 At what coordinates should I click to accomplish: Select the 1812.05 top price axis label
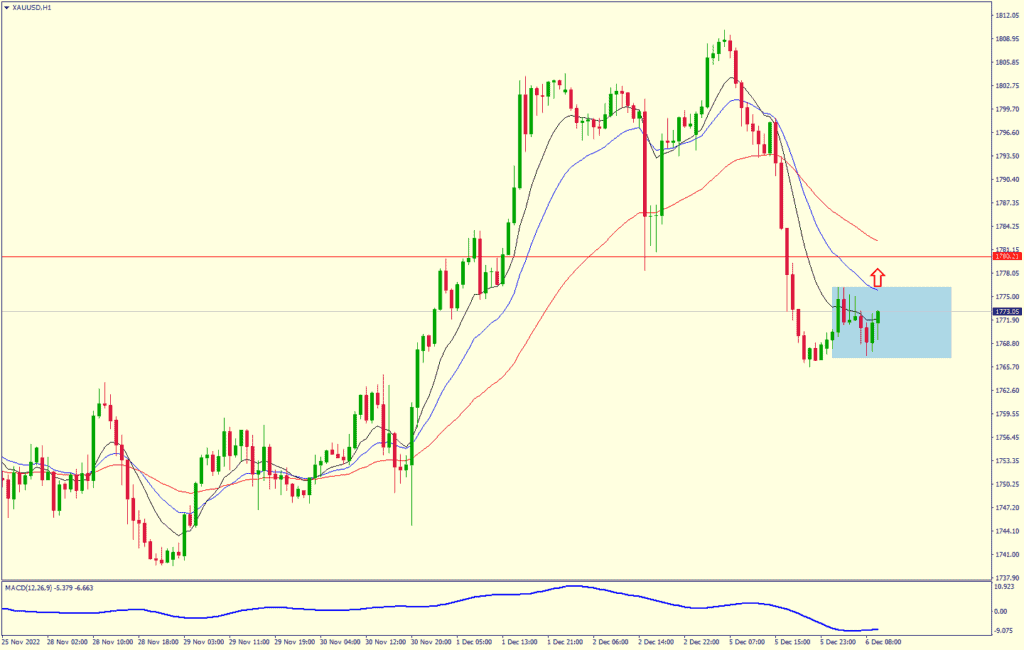click(1006, 16)
